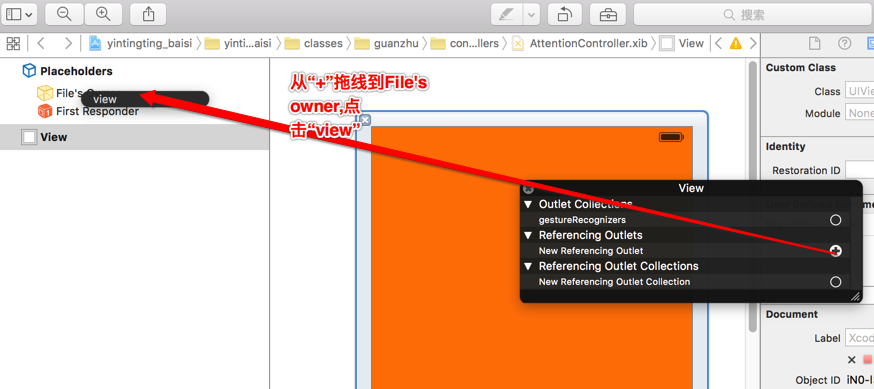Image resolution: width=874 pixels, height=389 pixels.
Task: Show the Quick Help inspector tab
Action: (844, 43)
